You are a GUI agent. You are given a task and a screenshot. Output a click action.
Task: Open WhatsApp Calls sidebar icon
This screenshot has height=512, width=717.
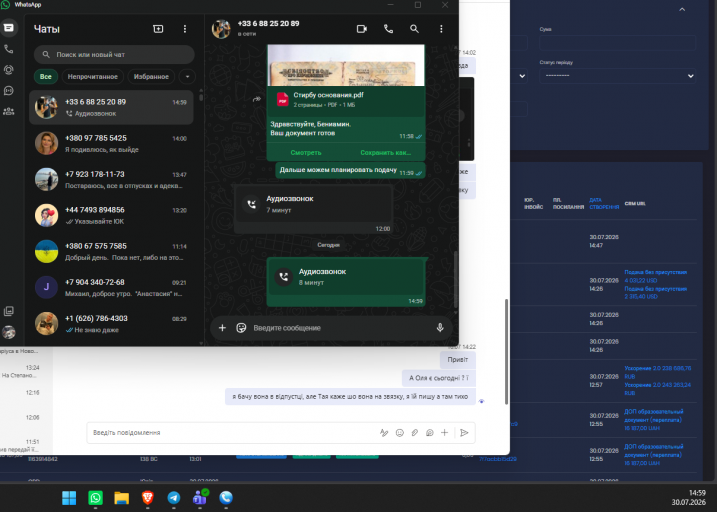tap(9, 49)
